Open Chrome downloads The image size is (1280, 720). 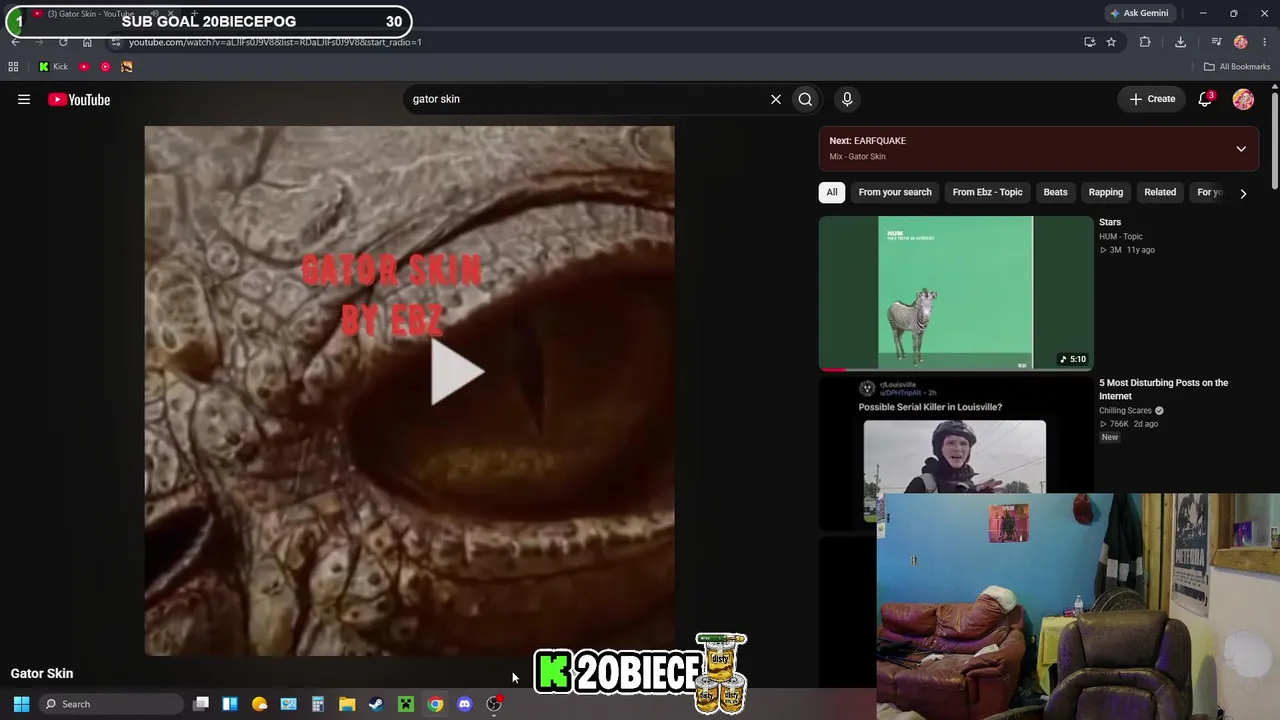1180,42
